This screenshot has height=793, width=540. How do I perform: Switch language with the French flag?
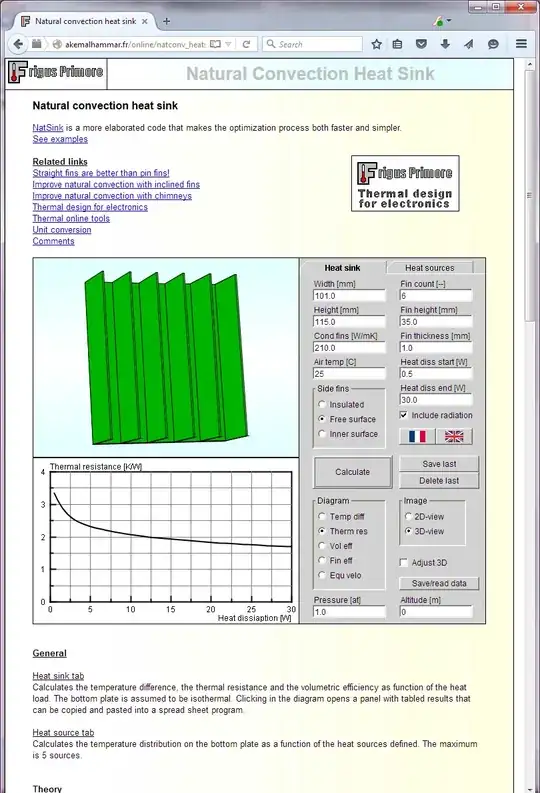[x=417, y=436]
